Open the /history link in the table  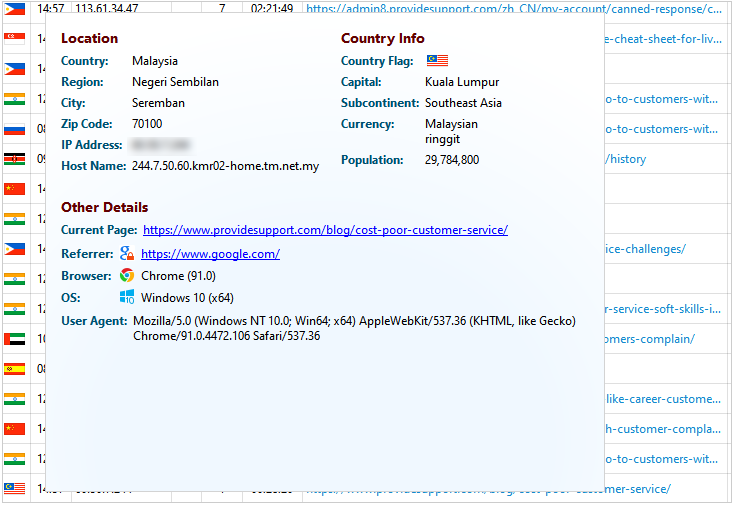625,159
